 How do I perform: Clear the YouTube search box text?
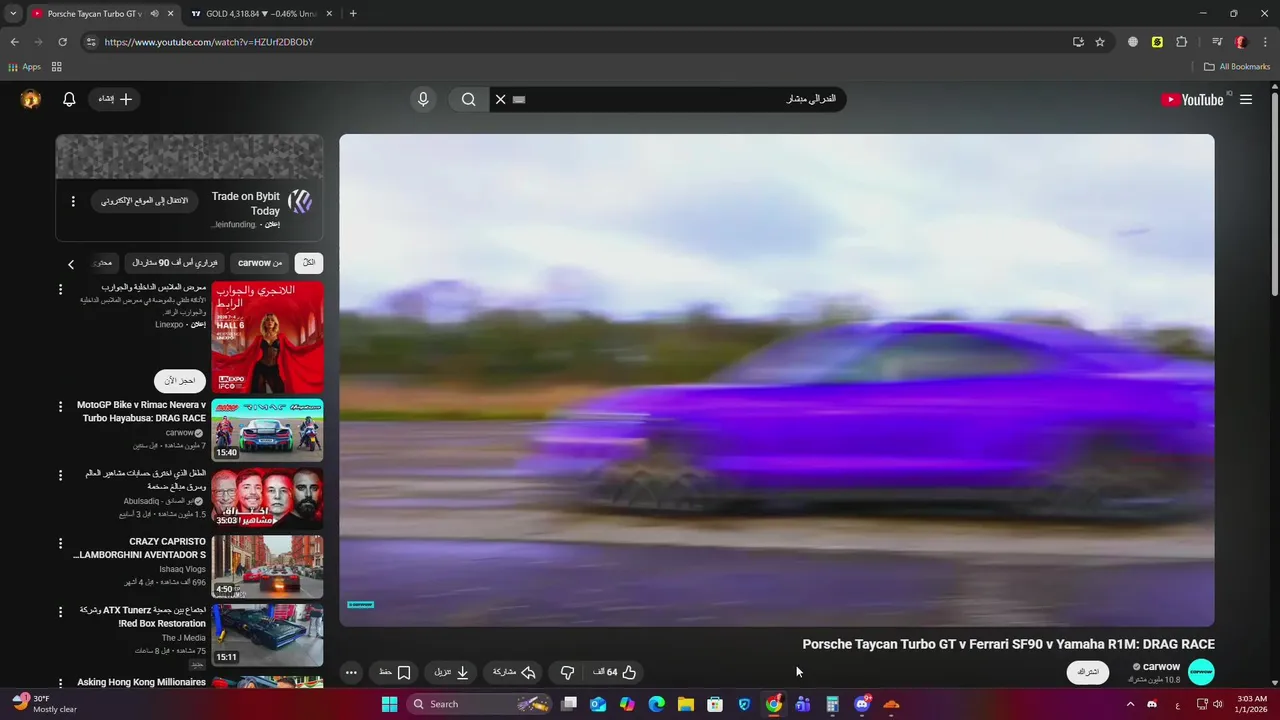pyautogui.click(x=500, y=99)
